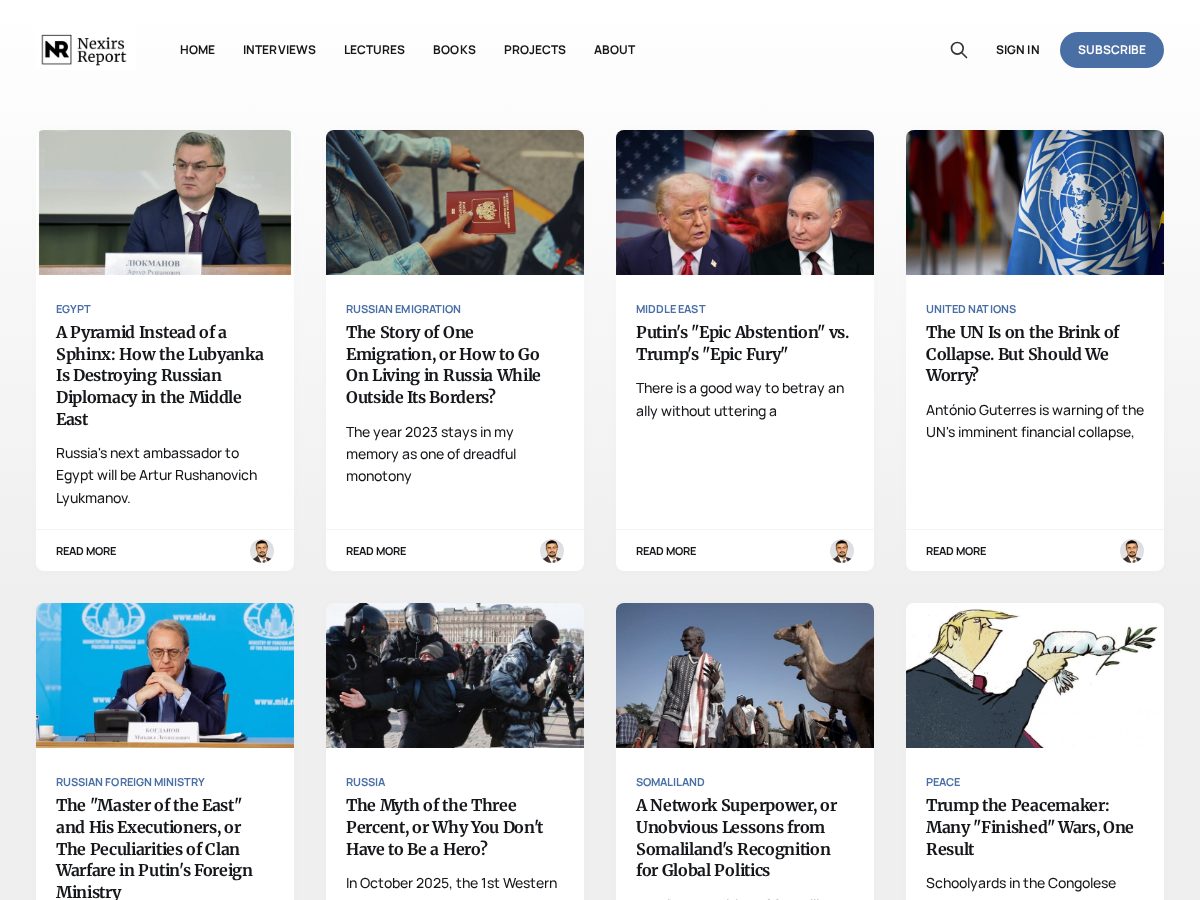This screenshot has width=1200, height=900.
Task: Open headline 'The Story of One Emigration'
Action: [x=443, y=365]
